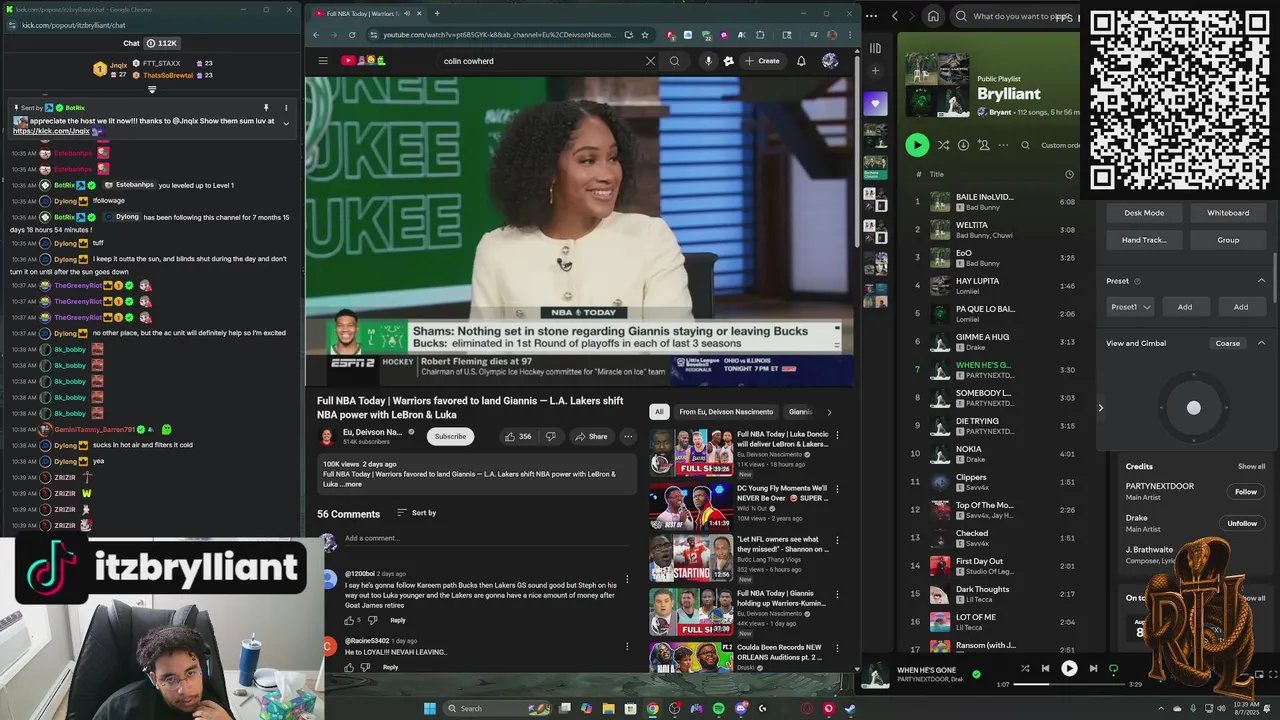Image resolution: width=1280 pixels, height=720 pixels.
Task: Like the video showing 356 likes
Action: coord(518,436)
